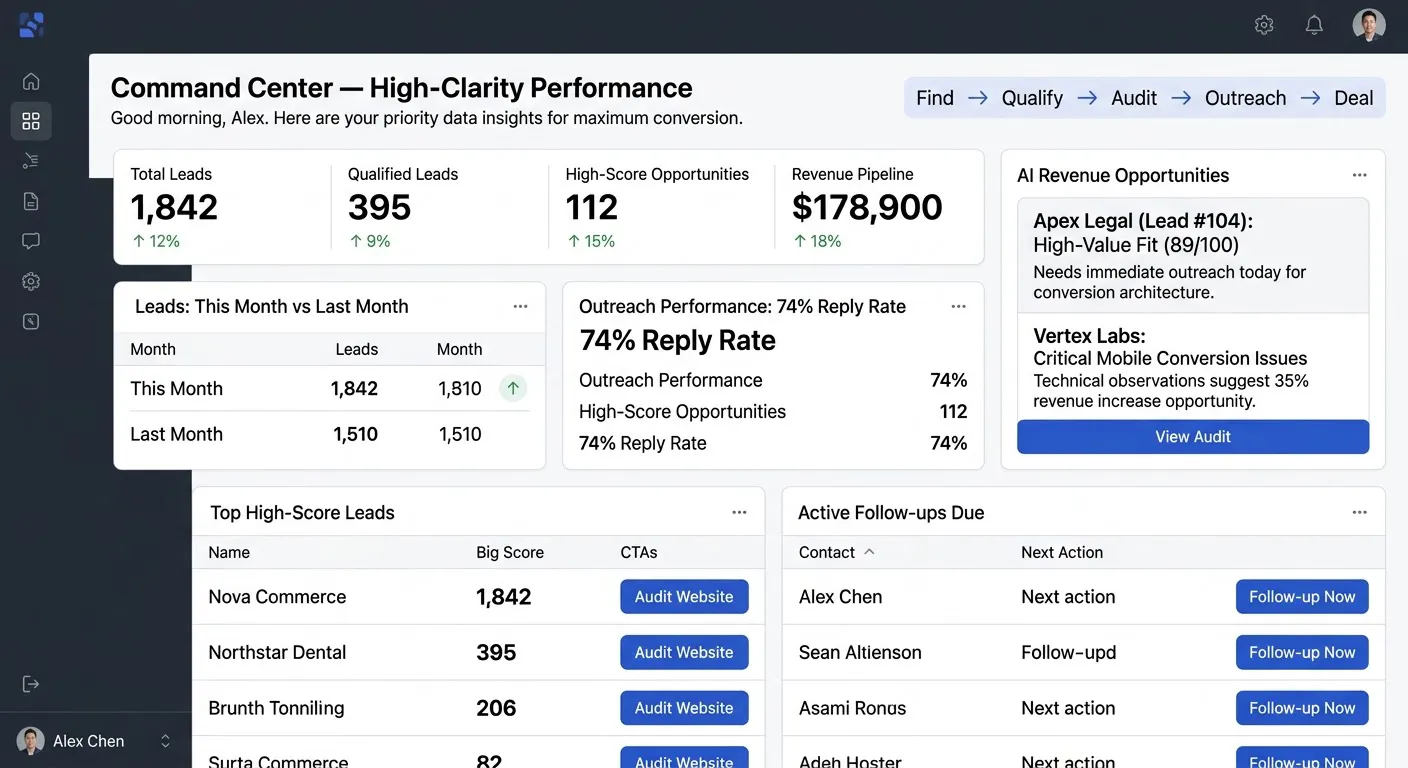Open the Apex Legal (Lead #104) opportunity
The image size is (1408, 768).
point(1193,256)
